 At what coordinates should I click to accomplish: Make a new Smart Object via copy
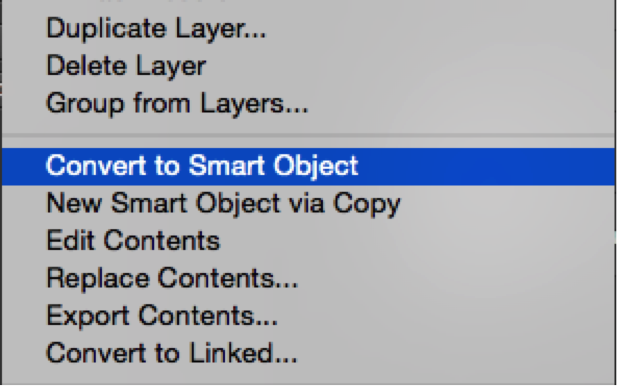coord(308,204)
